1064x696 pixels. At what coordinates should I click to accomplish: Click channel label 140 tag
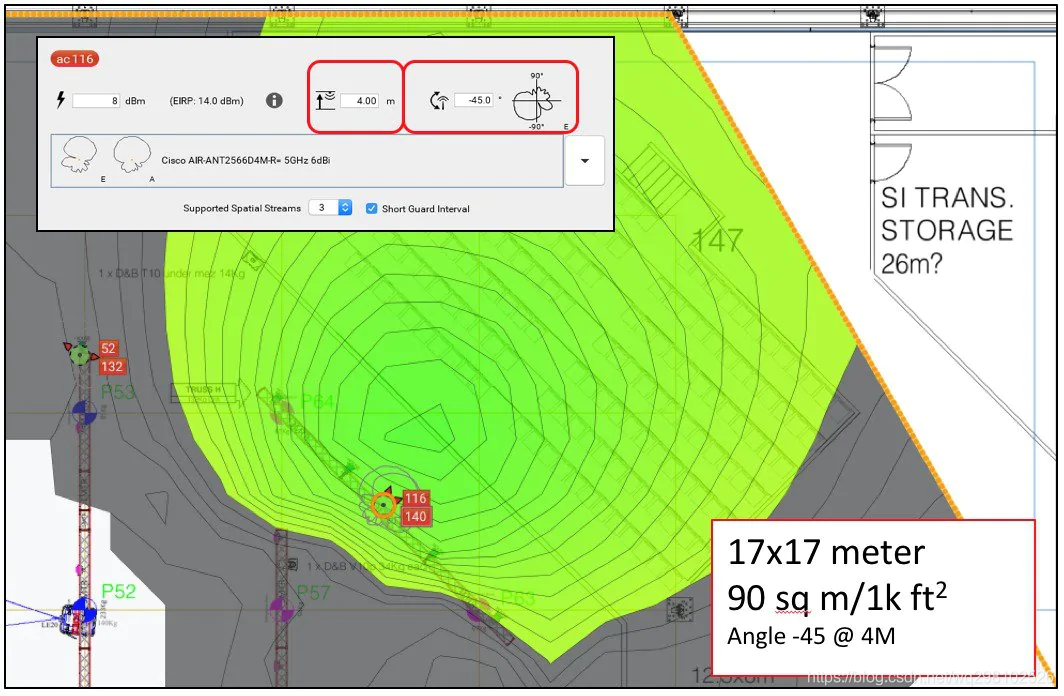tap(415, 516)
